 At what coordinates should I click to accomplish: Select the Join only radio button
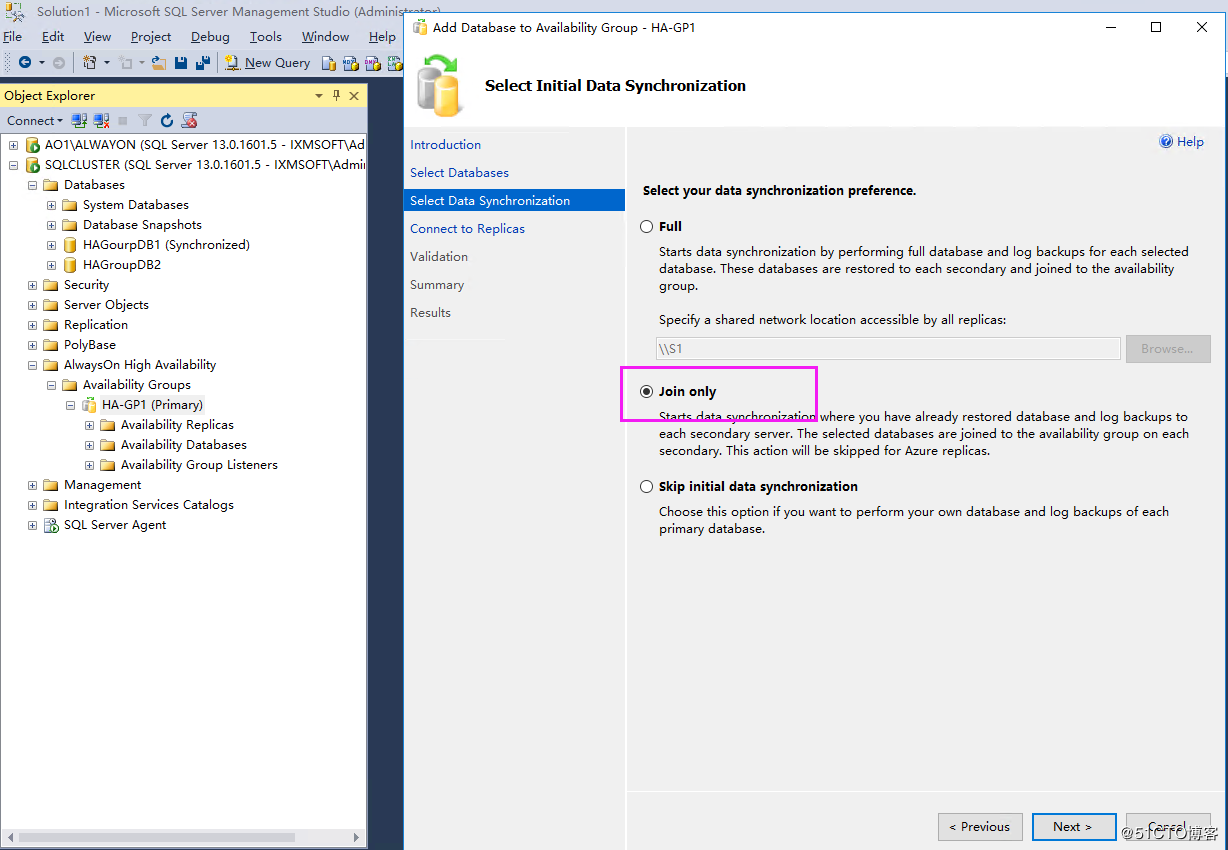point(646,393)
